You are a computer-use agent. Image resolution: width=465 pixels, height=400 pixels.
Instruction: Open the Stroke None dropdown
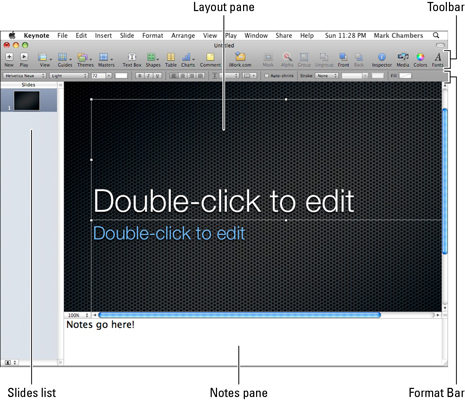(327, 76)
